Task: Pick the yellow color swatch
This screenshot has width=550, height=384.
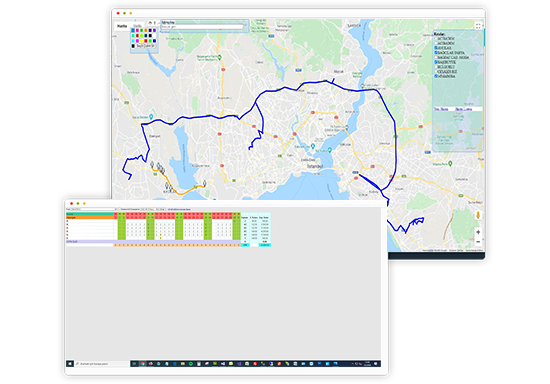Action: click(x=141, y=41)
